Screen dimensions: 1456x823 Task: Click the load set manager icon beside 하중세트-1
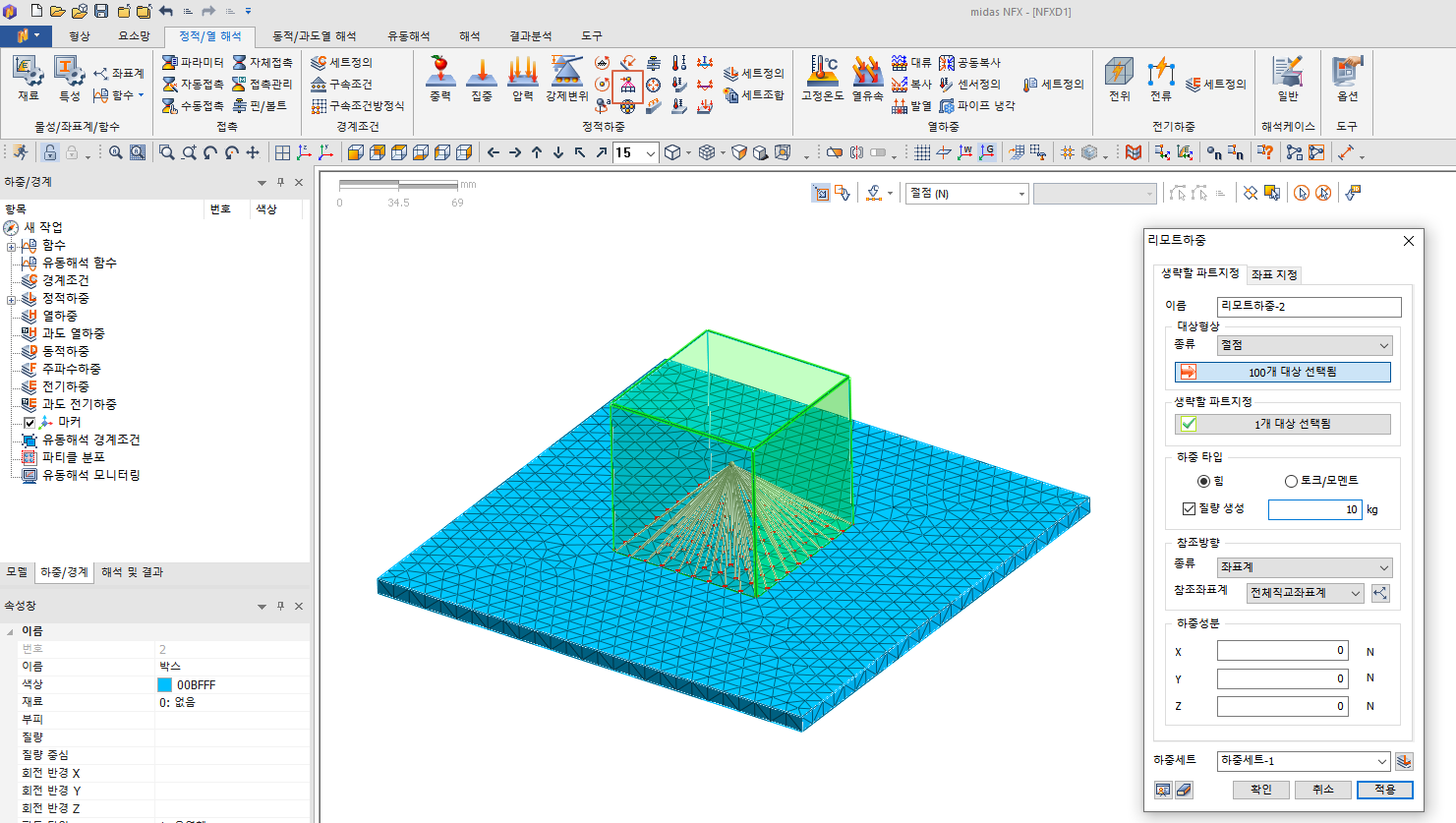click(1404, 761)
